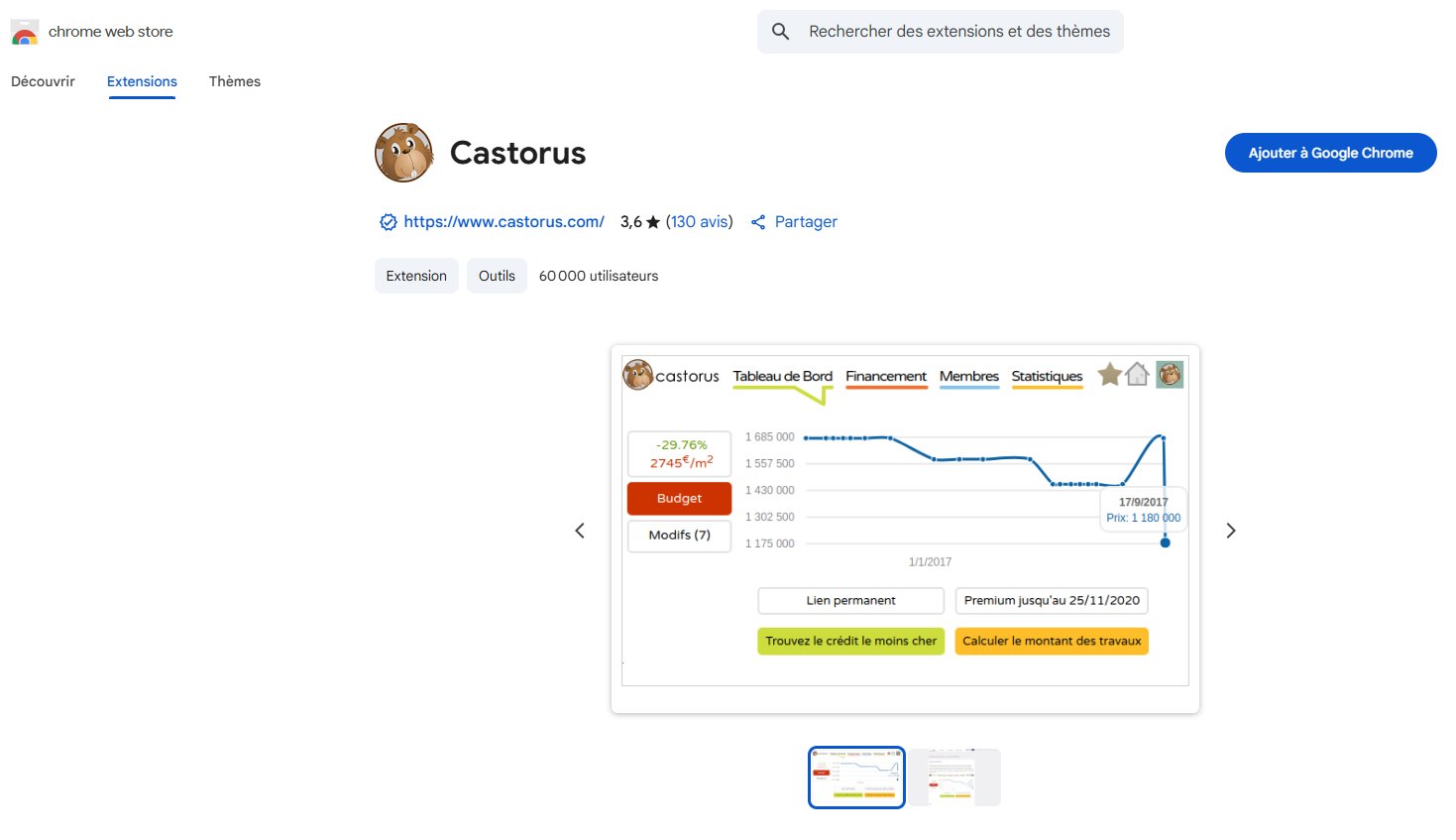Click the Outils category tag
The height and width of the screenshot is (840, 1456).
click(497, 275)
